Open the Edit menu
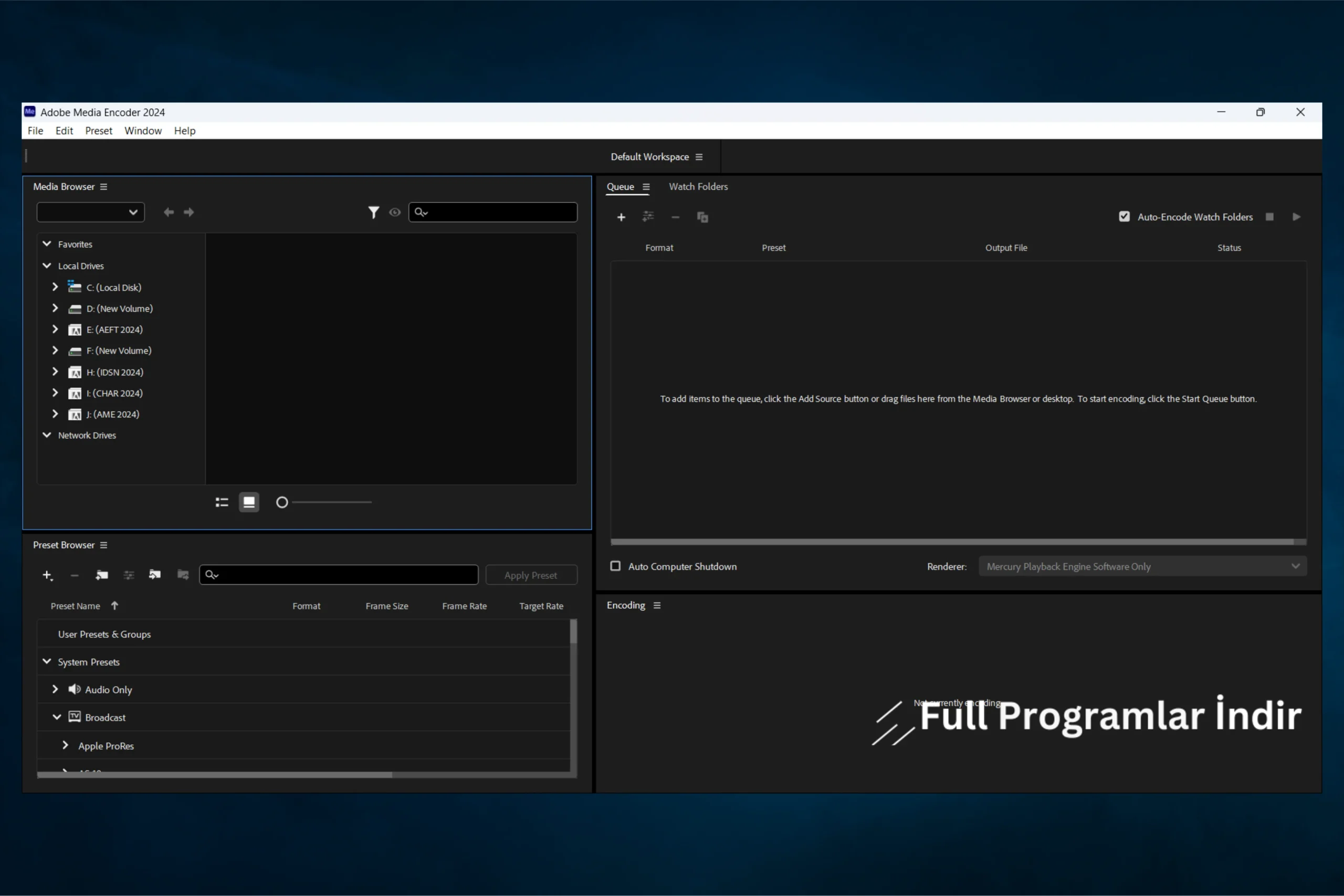1344x896 pixels. (x=64, y=131)
